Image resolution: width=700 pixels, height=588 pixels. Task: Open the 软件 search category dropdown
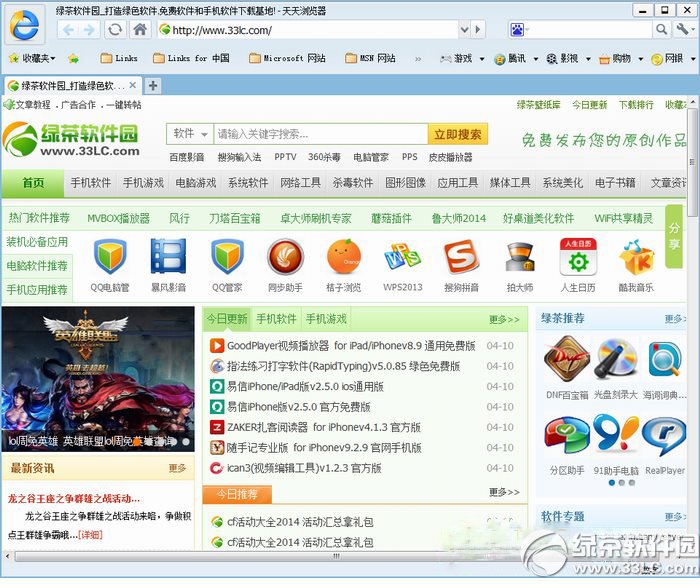point(190,133)
